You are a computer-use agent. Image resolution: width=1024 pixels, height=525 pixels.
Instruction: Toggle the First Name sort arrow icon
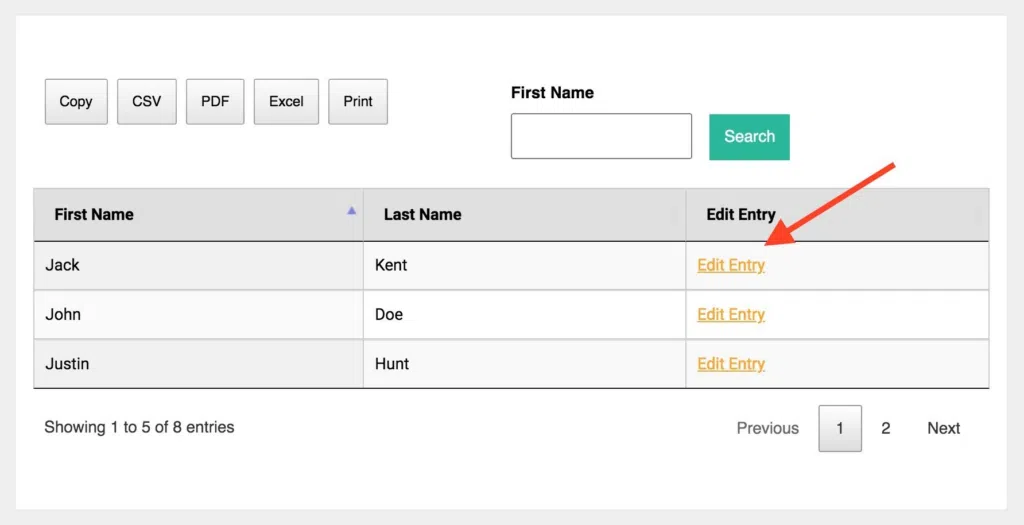pos(351,210)
